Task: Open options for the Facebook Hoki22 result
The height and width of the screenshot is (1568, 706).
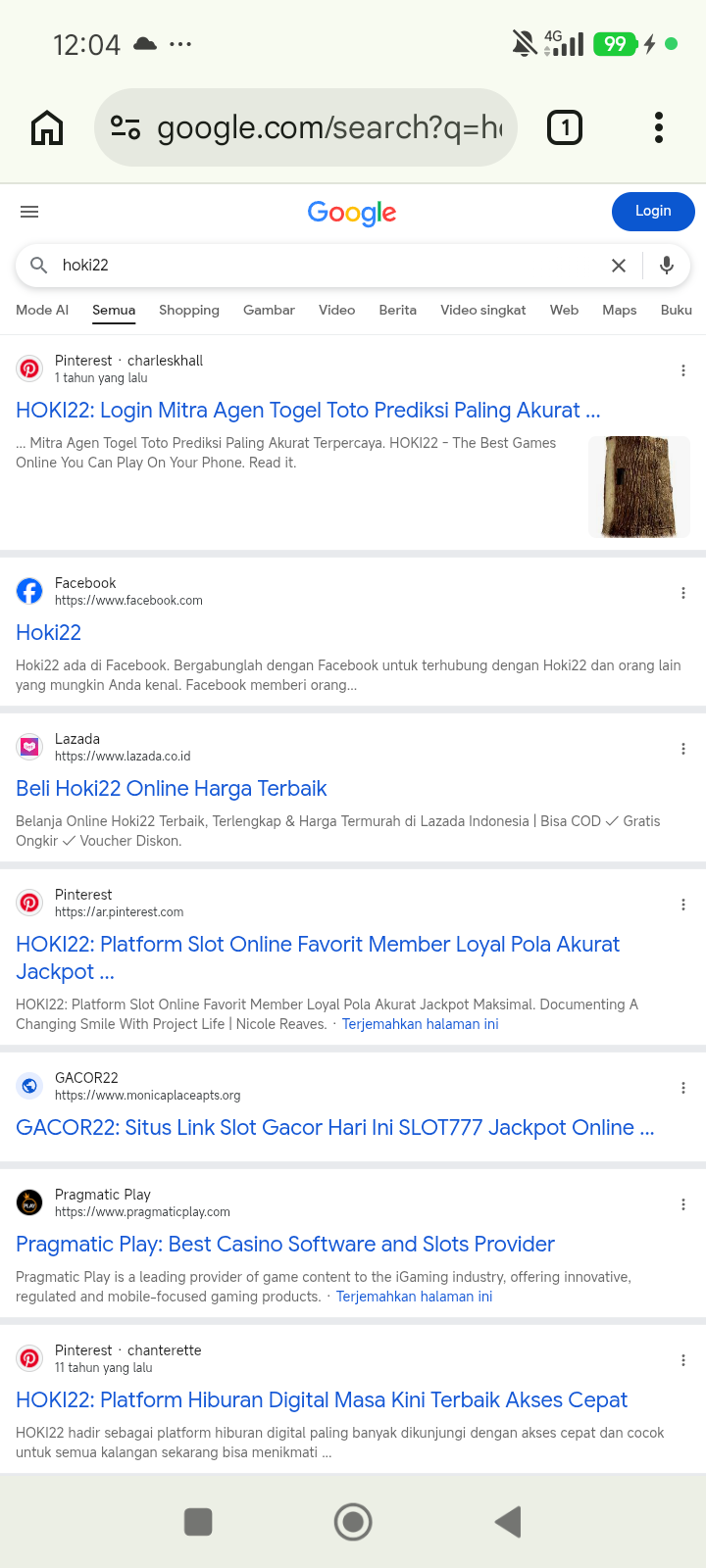Action: click(683, 593)
